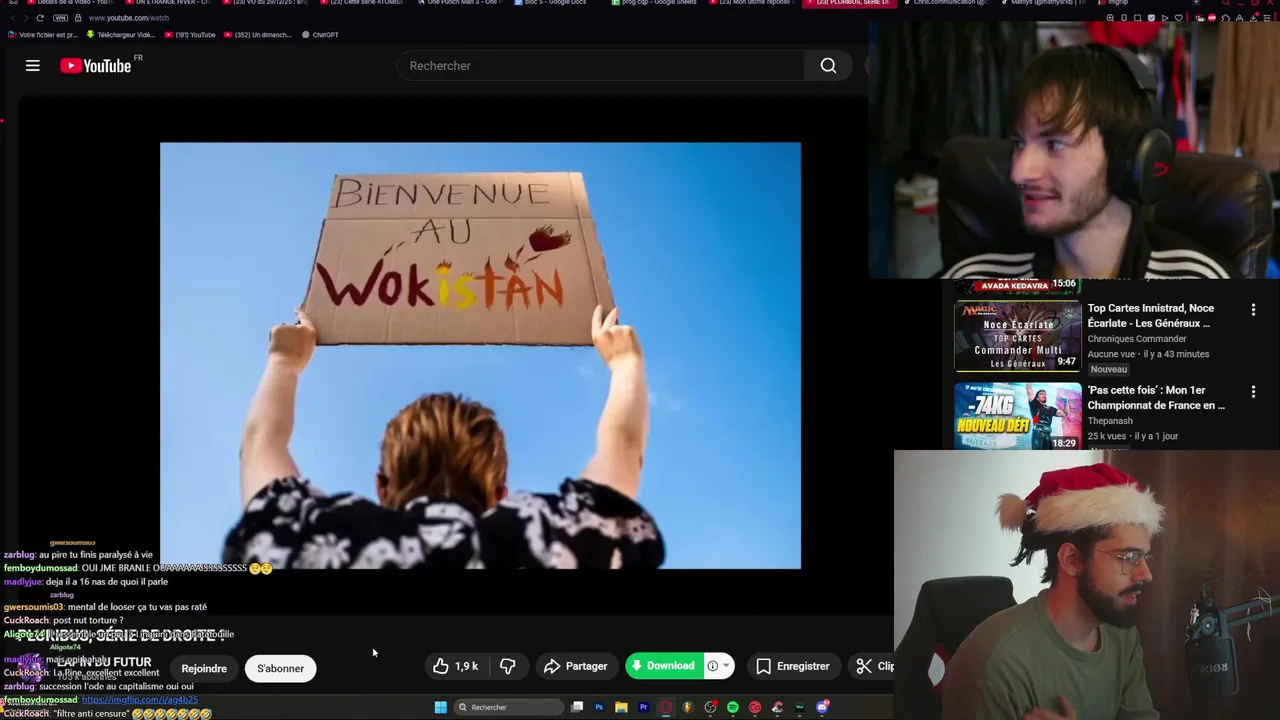Go back with the browser back arrow
Image resolution: width=1280 pixels, height=720 pixels.
[x=11, y=18]
